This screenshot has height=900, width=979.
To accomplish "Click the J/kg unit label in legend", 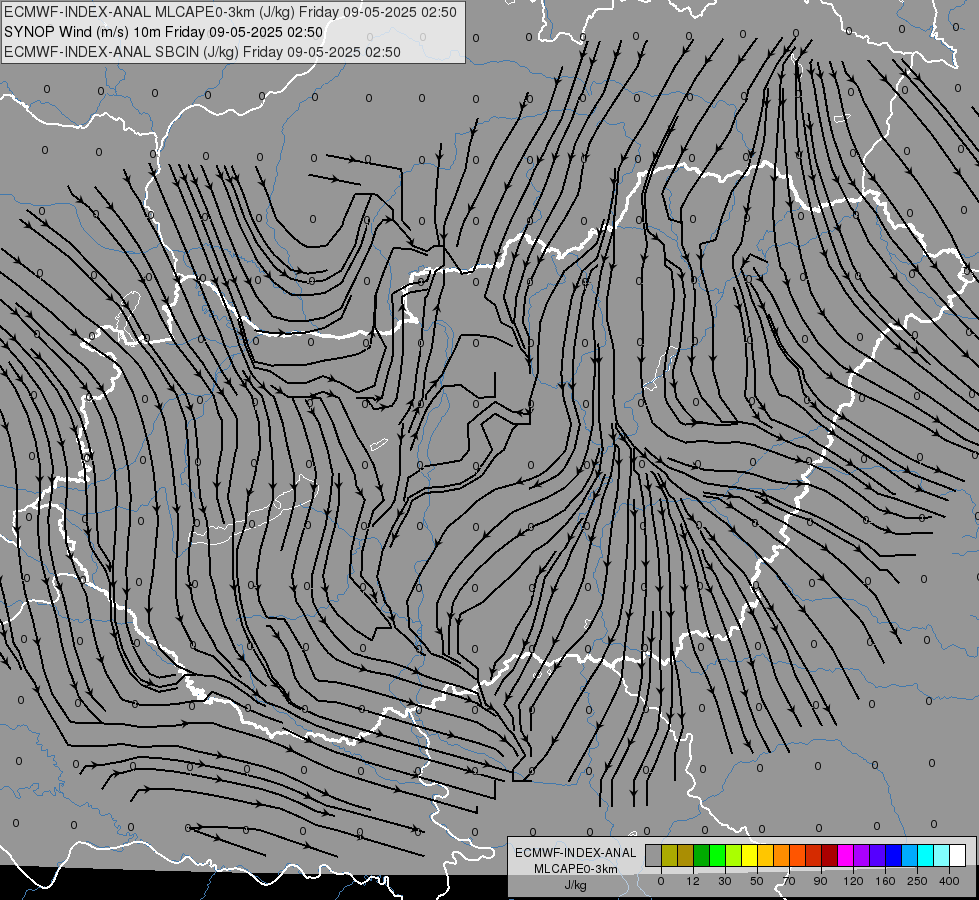I will pyautogui.click(x=576, y=885).
